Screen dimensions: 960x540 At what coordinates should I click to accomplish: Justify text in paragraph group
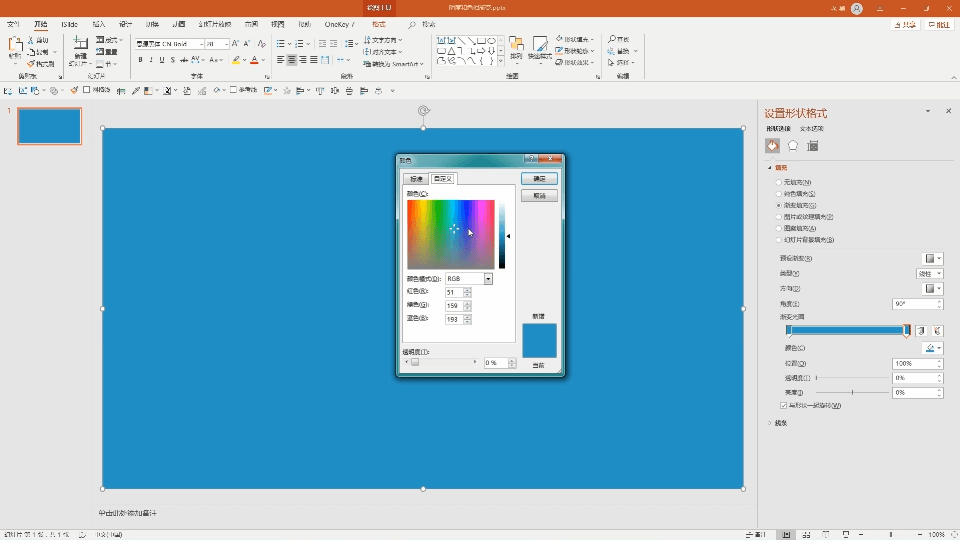tap(313, 60)
